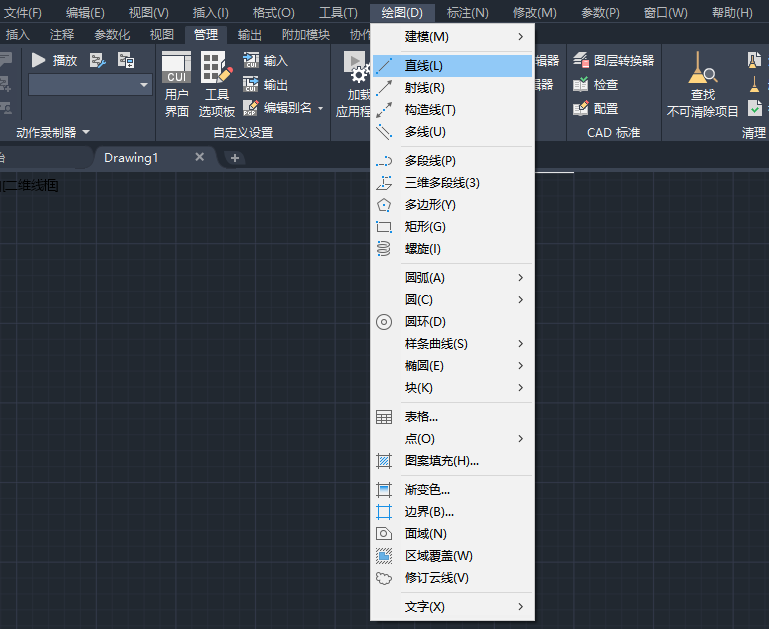The height and width of the screenshot is (629, 769).
Task: Open the 标注(N) dimension menu
Action: tap(468, 13)
